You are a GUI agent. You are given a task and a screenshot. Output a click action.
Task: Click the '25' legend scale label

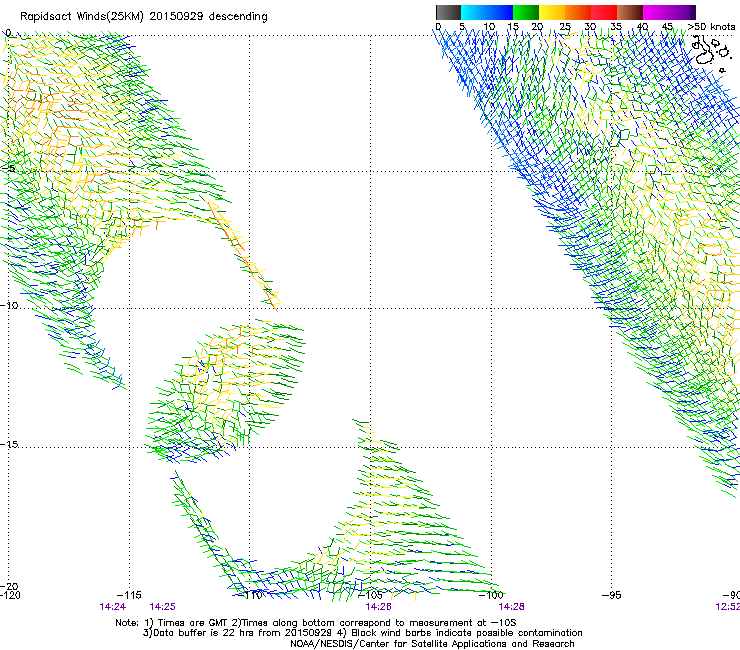click(x=565, y=26)
